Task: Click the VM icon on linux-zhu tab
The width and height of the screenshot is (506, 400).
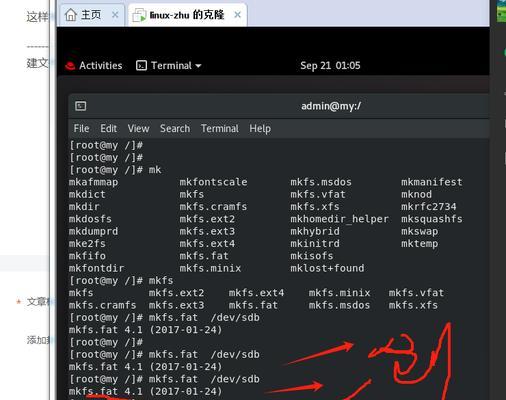Action: 139,15
